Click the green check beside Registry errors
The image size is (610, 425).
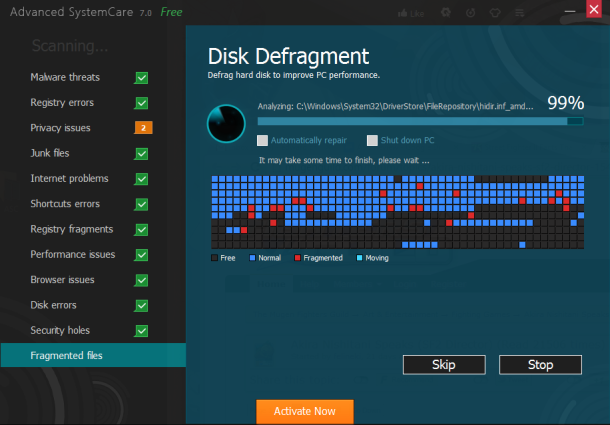coord(142,103)
